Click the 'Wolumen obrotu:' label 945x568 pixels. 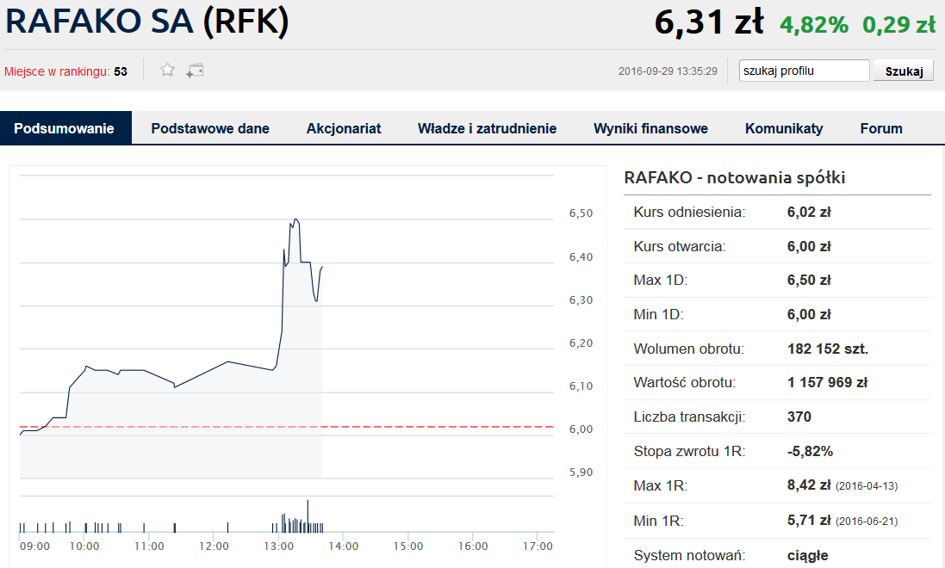(689, 349)
